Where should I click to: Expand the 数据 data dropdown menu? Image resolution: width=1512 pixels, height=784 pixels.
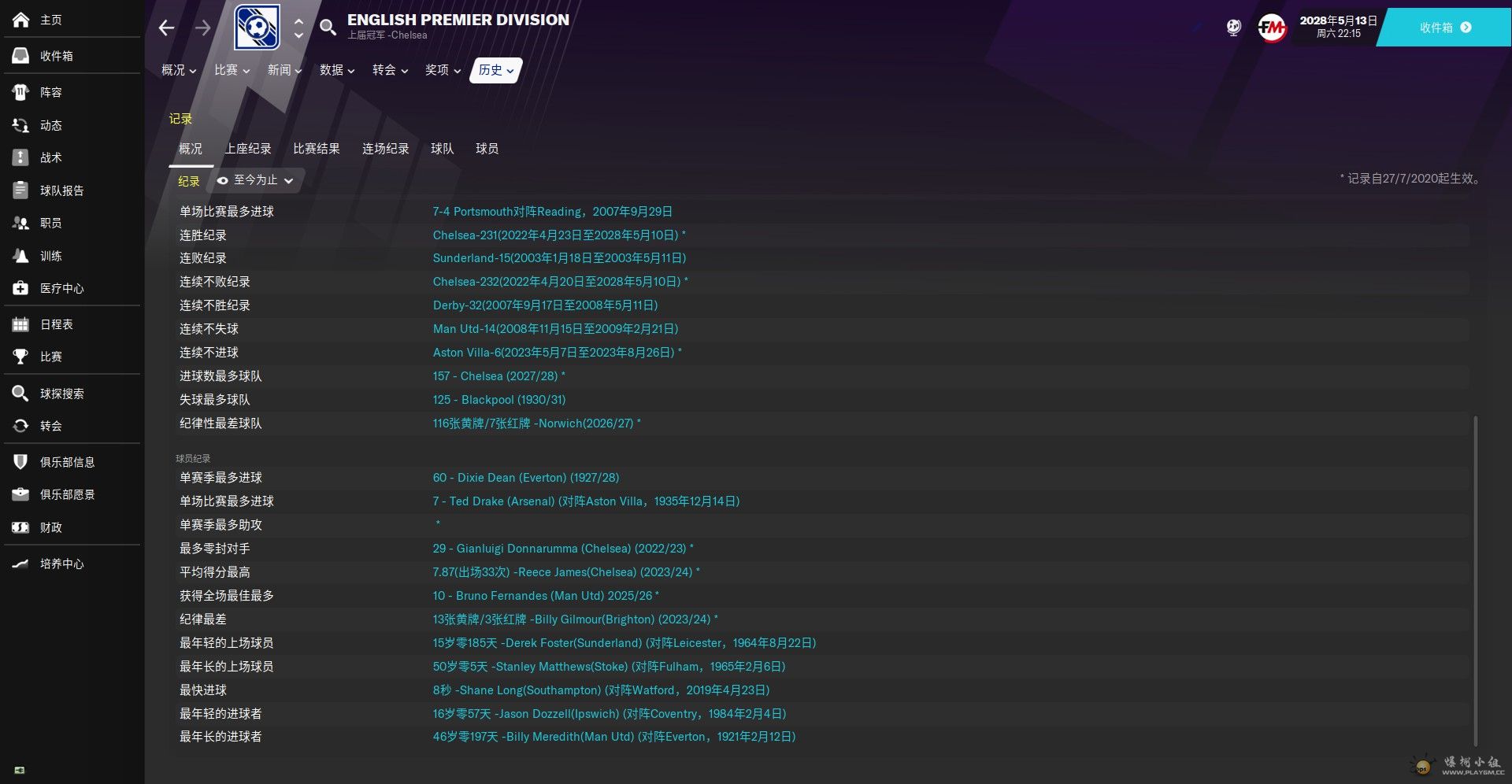[x=337, y=70]
